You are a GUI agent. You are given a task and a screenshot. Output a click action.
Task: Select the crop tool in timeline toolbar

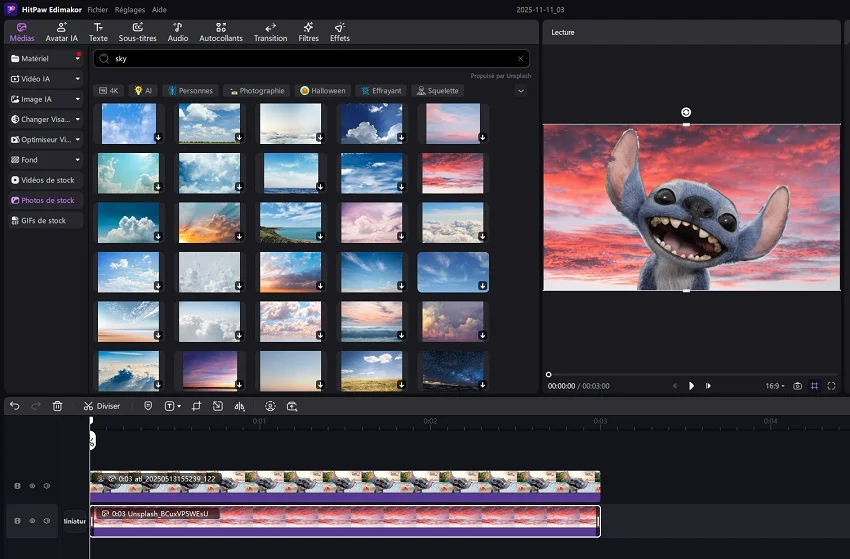[196, 406]
